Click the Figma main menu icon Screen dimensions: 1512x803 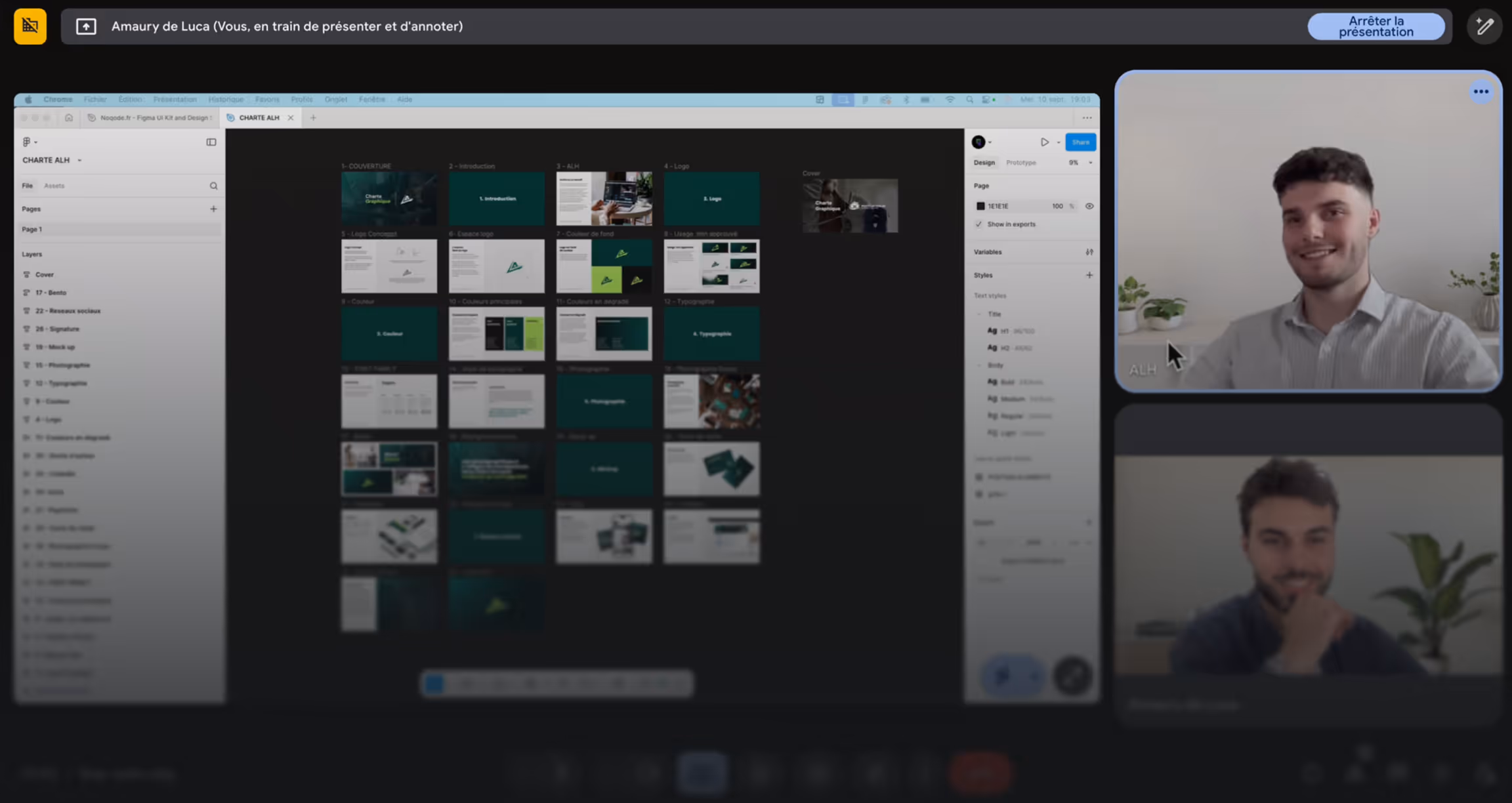click(x=27, y=142)
